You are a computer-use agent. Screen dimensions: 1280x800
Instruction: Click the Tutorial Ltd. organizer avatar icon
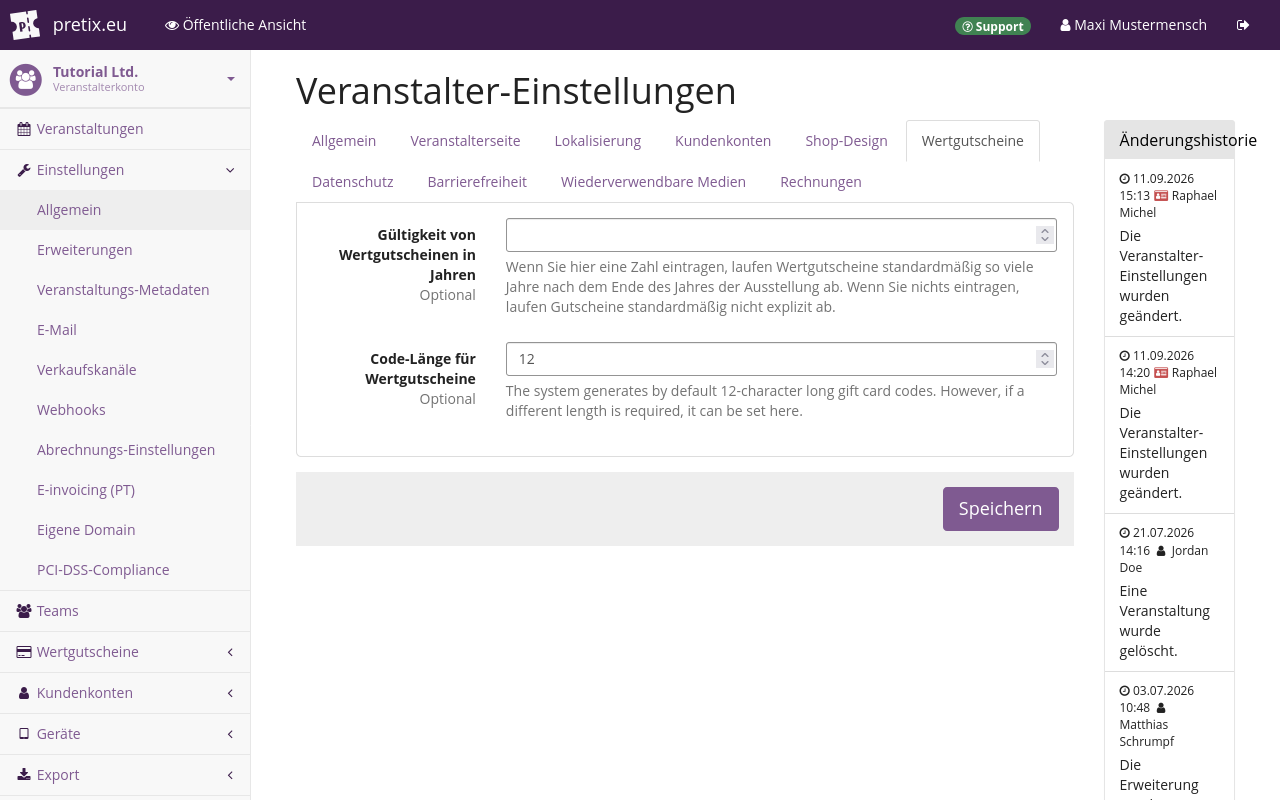pos(26,79)
